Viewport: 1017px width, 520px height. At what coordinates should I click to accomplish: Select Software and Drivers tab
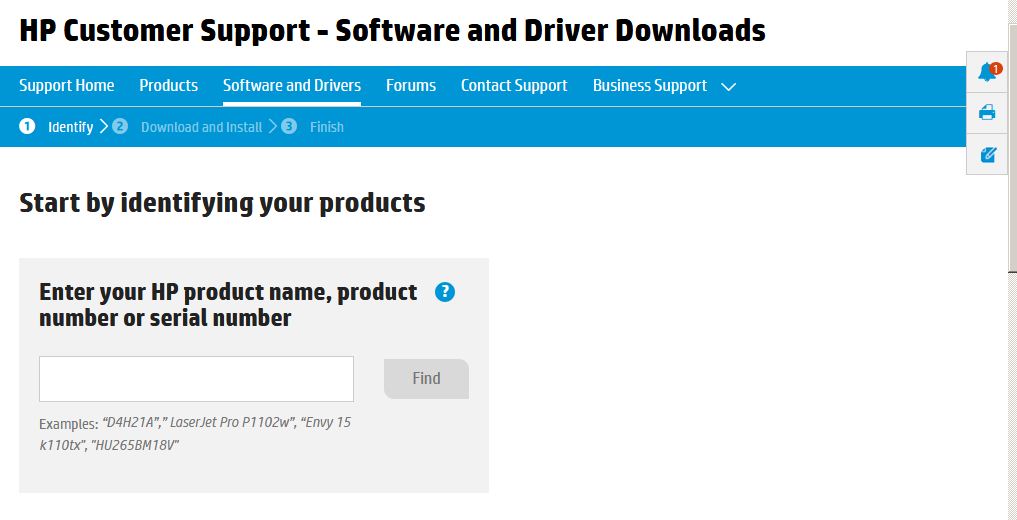coord(292,86)
